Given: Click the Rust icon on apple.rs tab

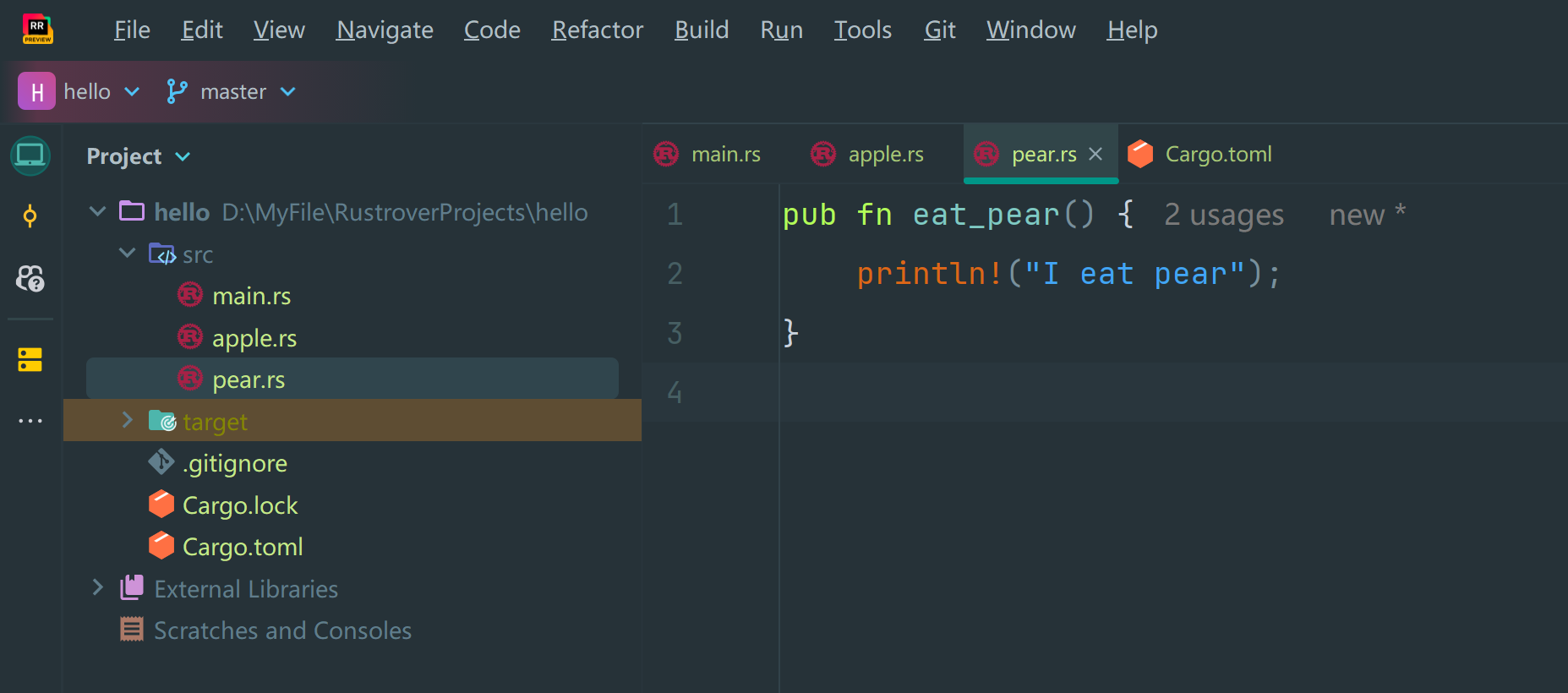Looking at the screenshot, I should click(x=823, y=154).
